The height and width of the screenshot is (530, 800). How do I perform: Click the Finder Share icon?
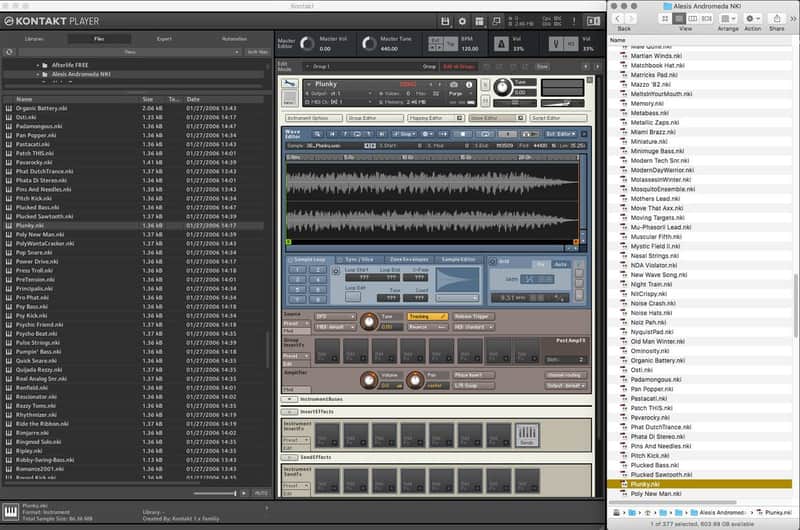[x=777, y=18]
